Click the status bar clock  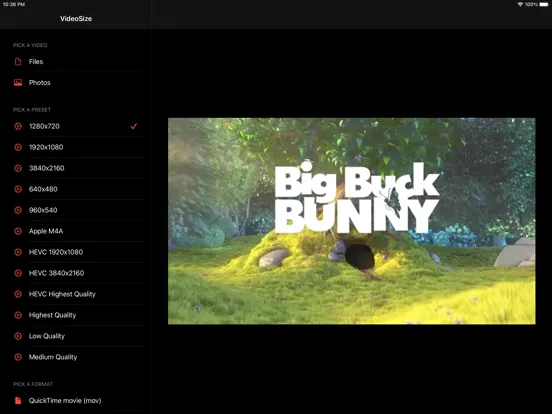(14, 4)
